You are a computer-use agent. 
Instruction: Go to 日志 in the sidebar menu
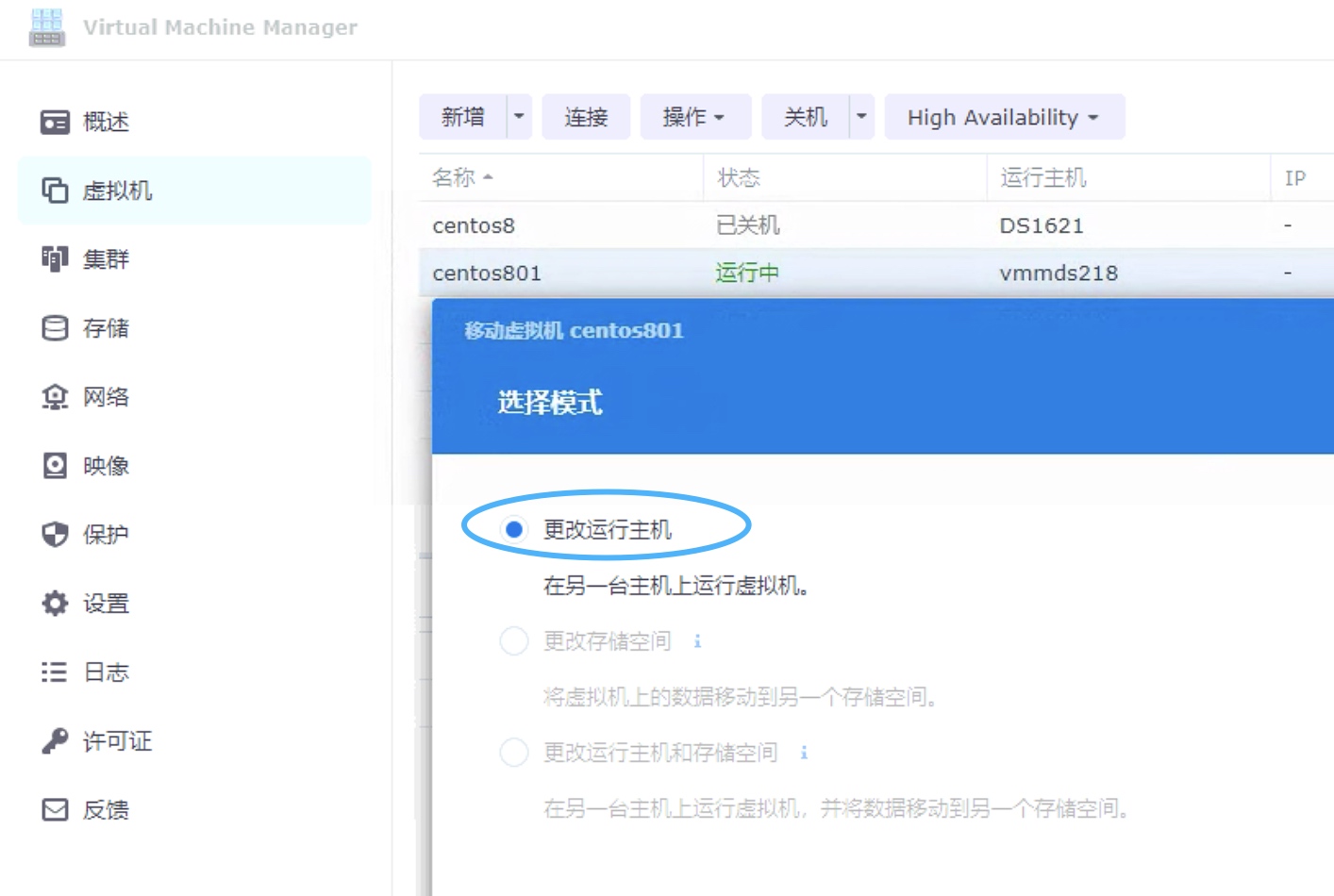point(106,672)
